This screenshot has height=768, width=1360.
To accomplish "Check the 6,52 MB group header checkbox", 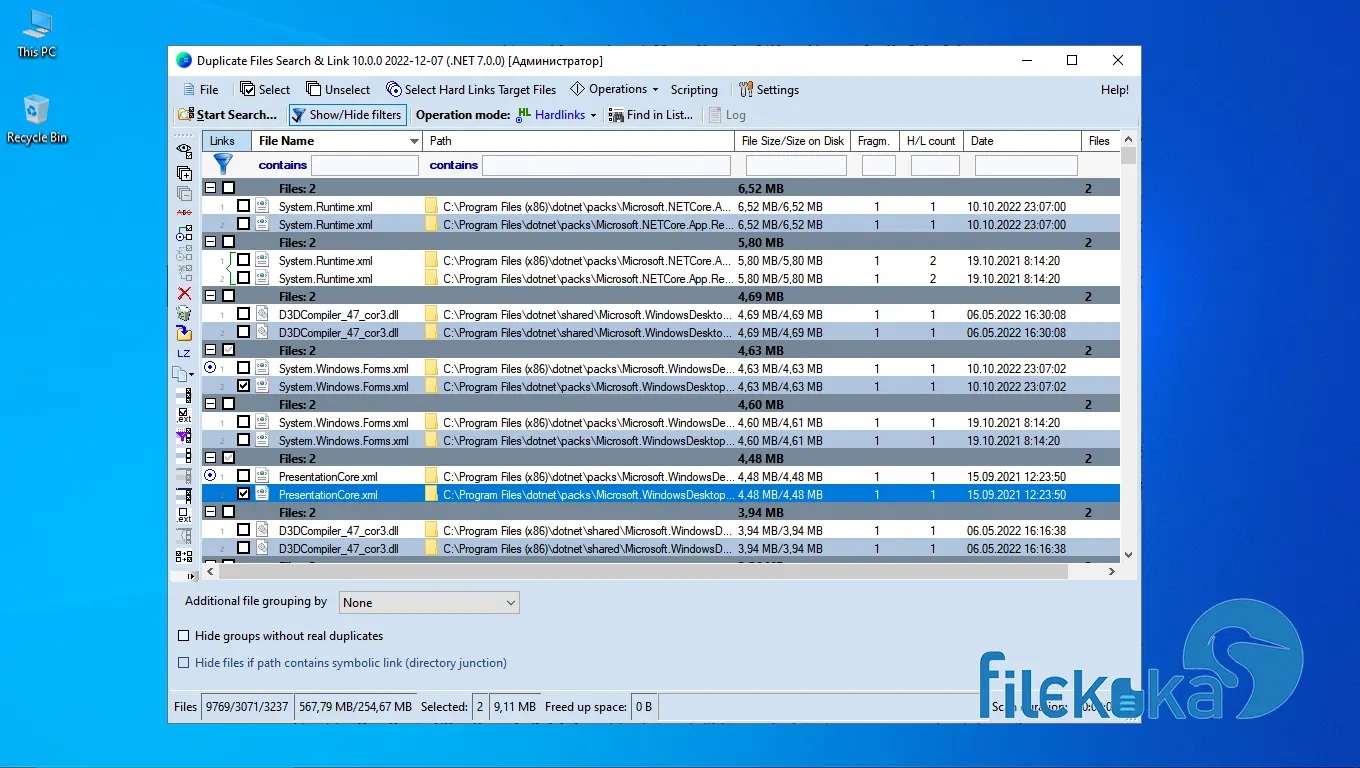I will click(229, 188).
